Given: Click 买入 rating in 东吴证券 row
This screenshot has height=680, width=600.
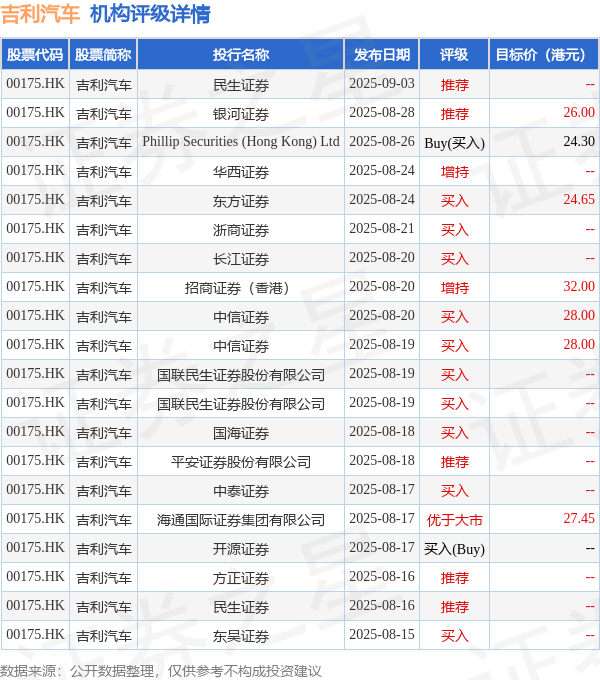Looking at the screenshot, I should pos(454,636).
